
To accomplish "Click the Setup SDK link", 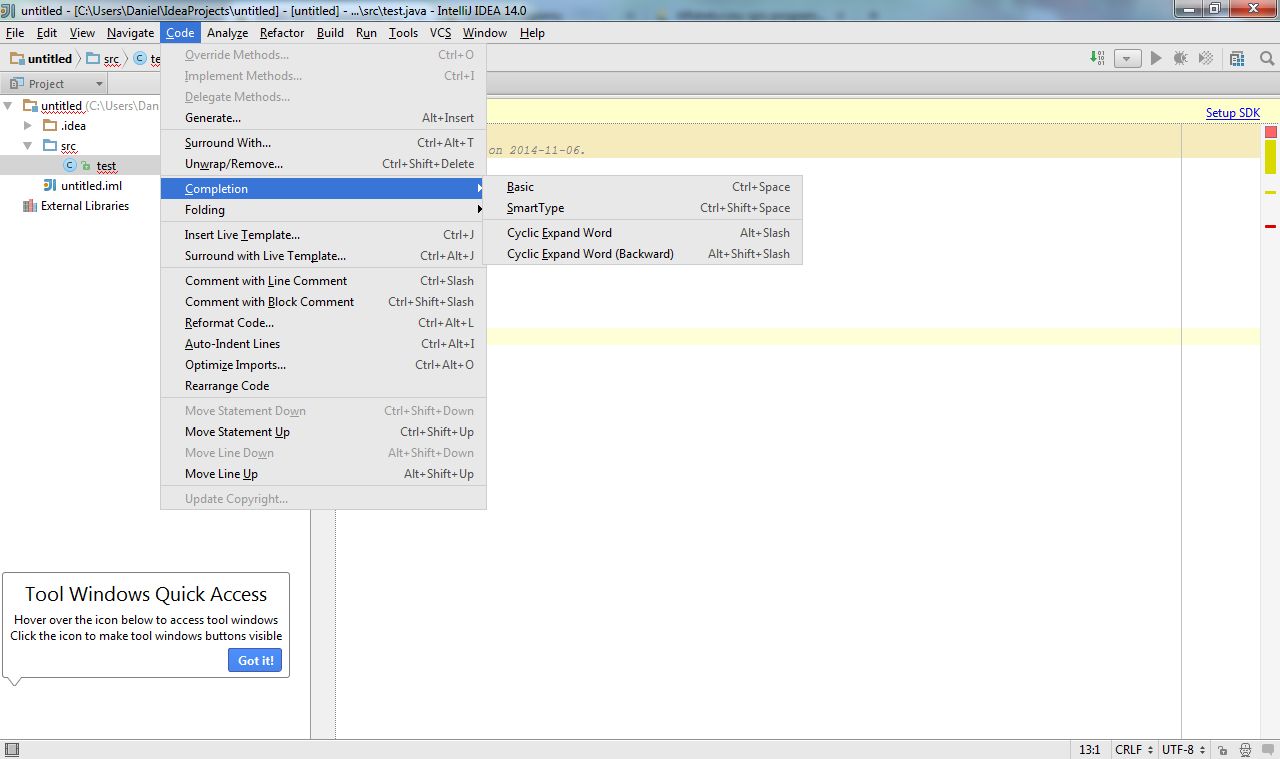I will pos(1232,113).
